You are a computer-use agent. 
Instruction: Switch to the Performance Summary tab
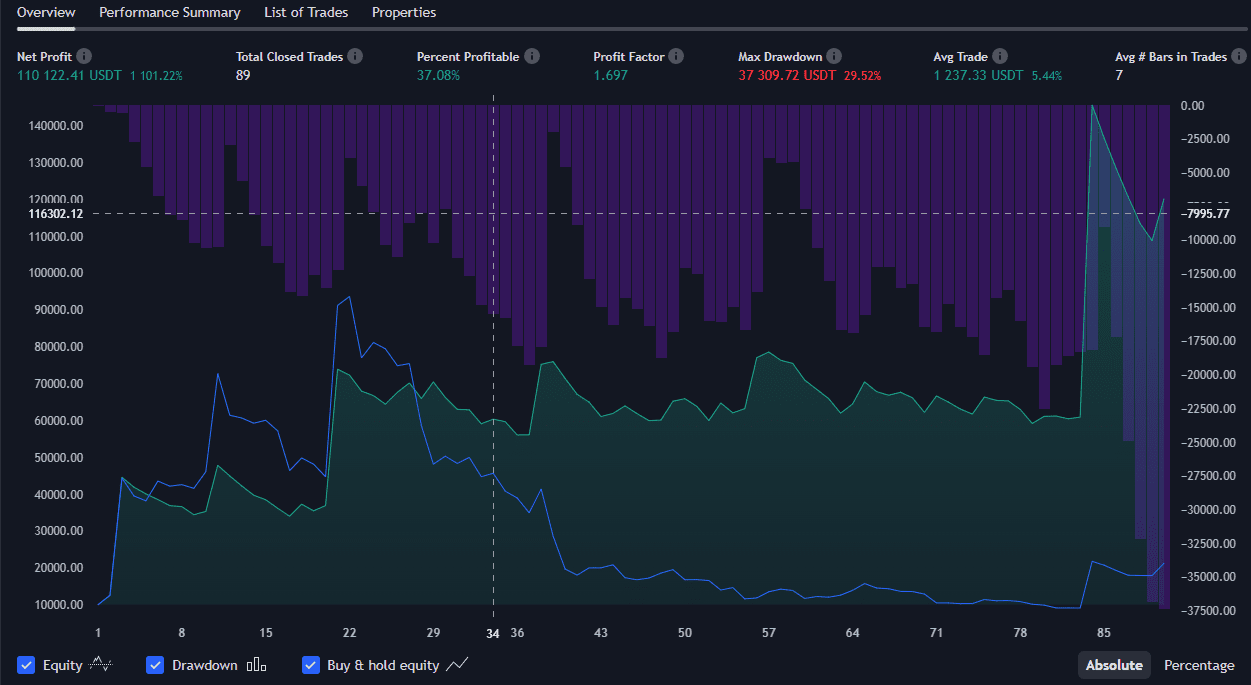click(x=170, y=13)
